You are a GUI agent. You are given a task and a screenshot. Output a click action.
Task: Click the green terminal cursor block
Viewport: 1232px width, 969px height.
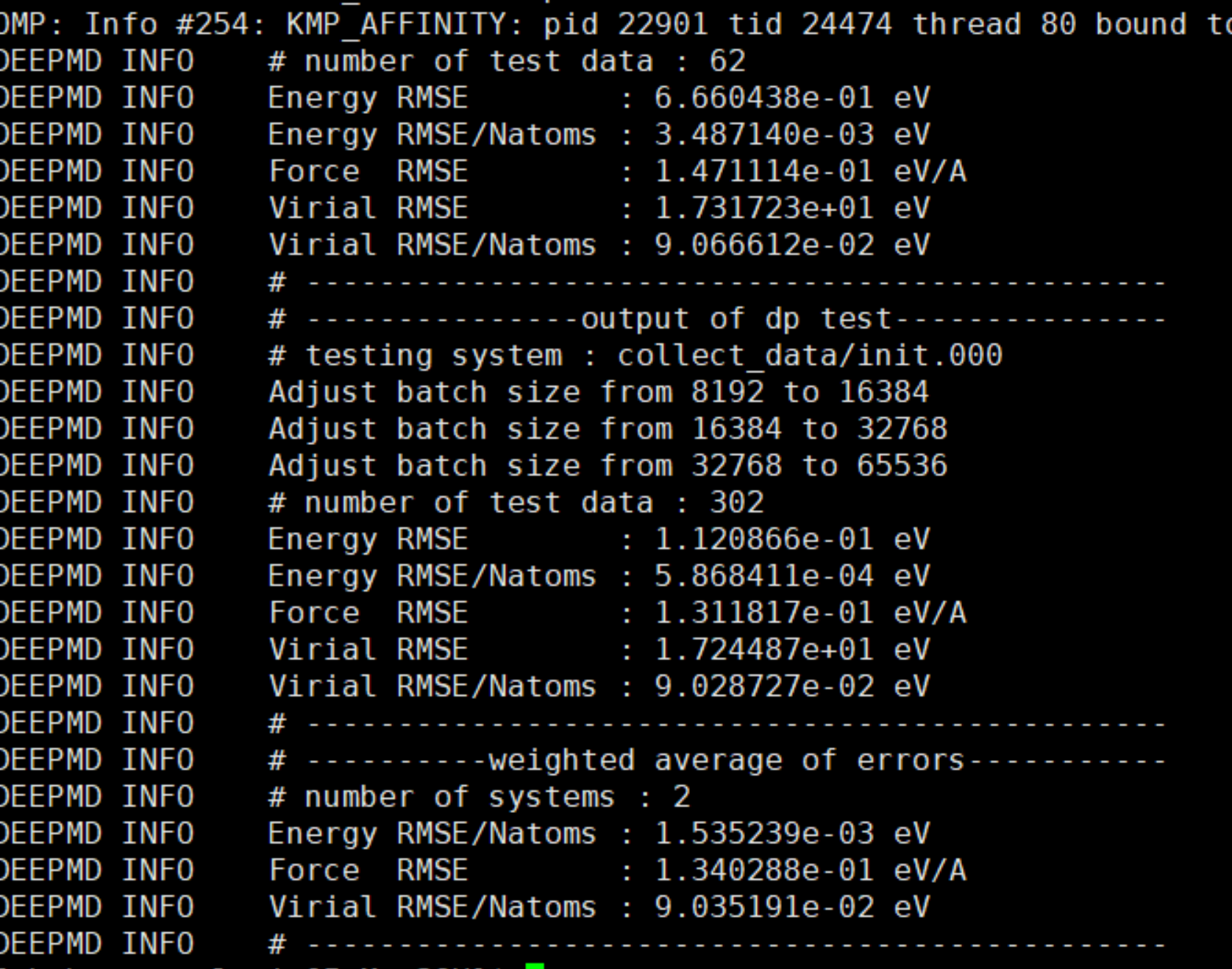tap(535, 965)
